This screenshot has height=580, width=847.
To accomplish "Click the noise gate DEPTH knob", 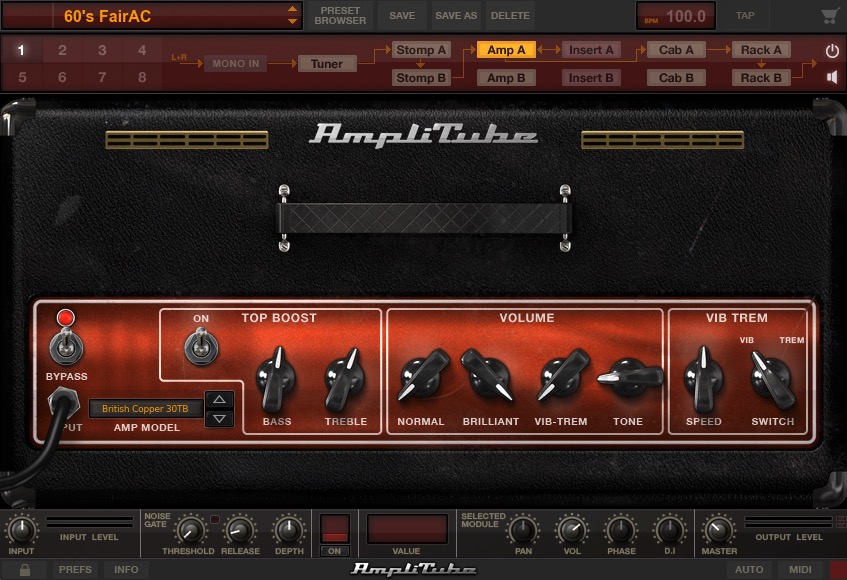I will click(x=289, y=530).
